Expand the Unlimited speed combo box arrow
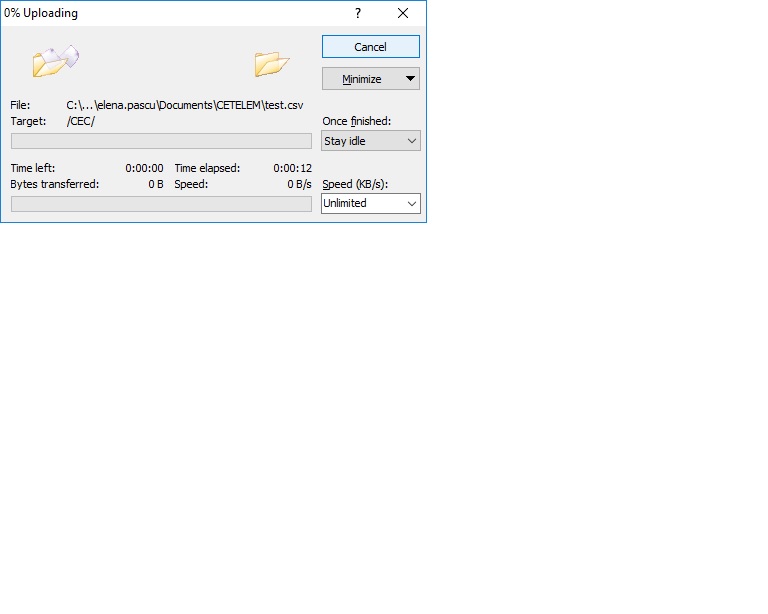Screen dimensions: 768x614 [x=410, y=203]
